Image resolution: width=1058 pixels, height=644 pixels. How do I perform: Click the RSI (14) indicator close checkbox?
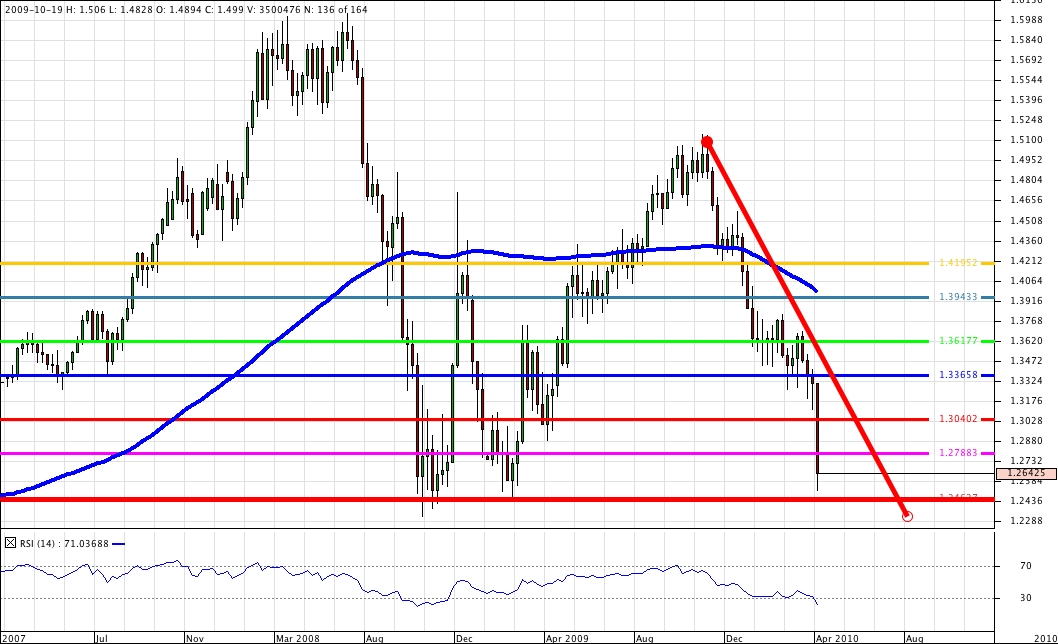coord(11,543)
